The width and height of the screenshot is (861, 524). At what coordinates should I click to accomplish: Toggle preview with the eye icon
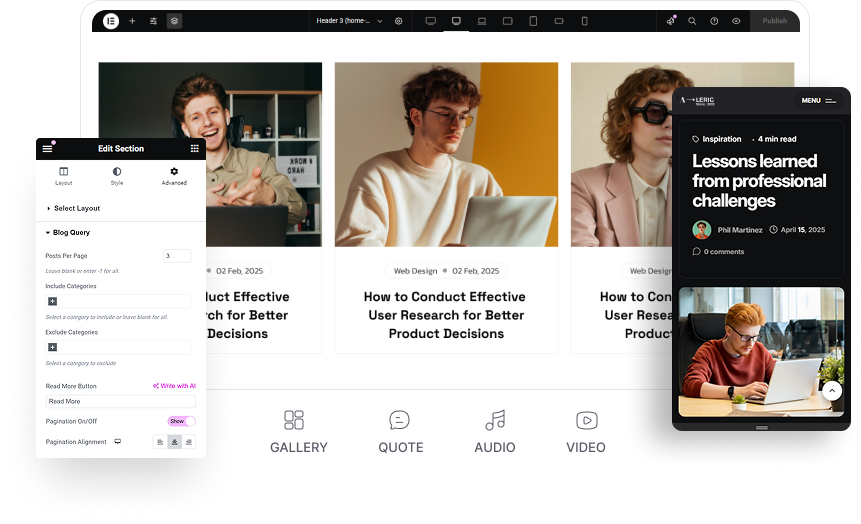click(736, 21)
